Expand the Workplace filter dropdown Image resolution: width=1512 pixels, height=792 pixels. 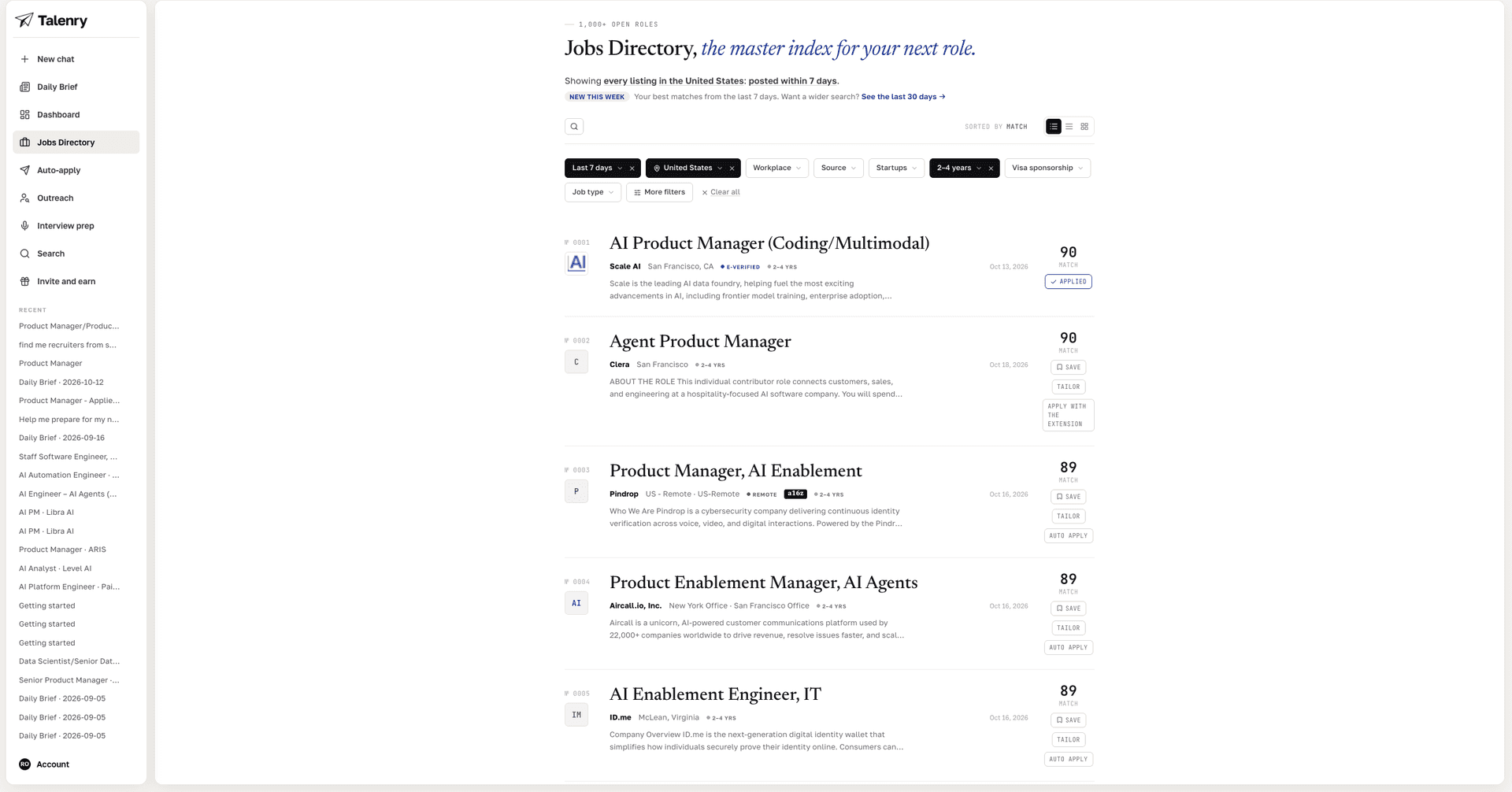click(x=777, y=168)
